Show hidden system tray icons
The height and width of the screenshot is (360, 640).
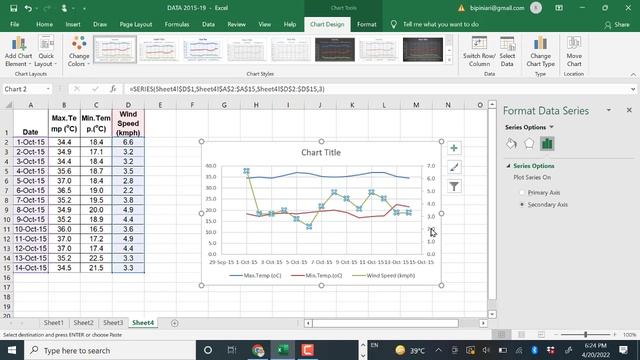pos(438,350)
